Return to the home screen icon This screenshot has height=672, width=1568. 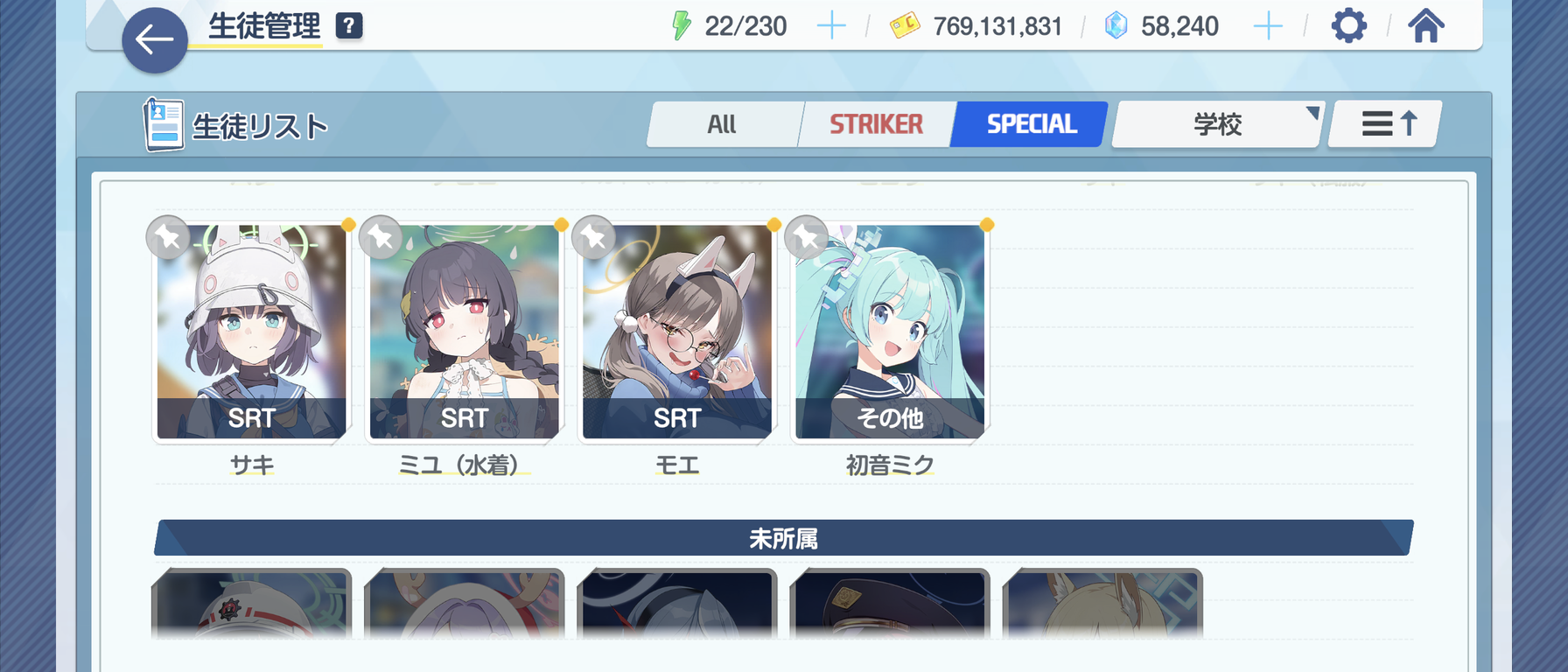(x=1426, y=26)
